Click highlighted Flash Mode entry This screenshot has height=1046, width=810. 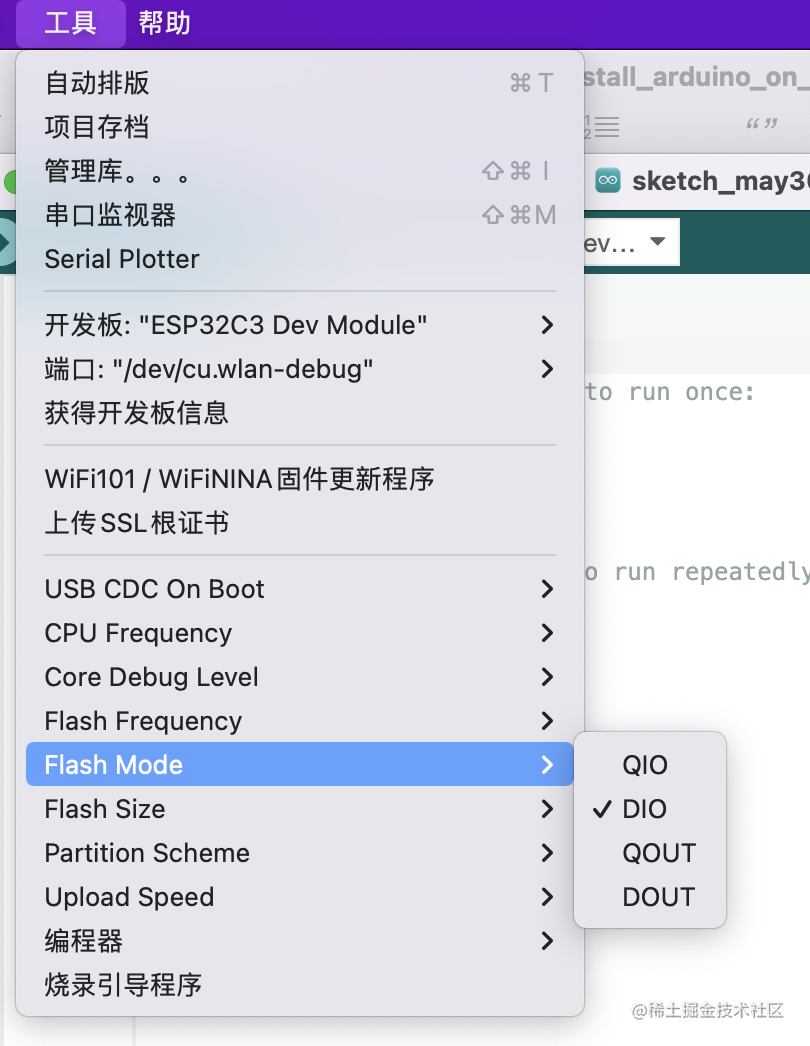[300, 764]
